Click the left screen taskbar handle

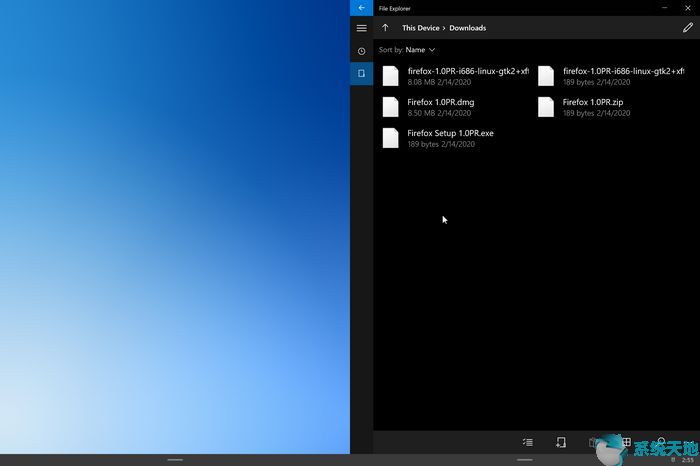coord(175,460)
